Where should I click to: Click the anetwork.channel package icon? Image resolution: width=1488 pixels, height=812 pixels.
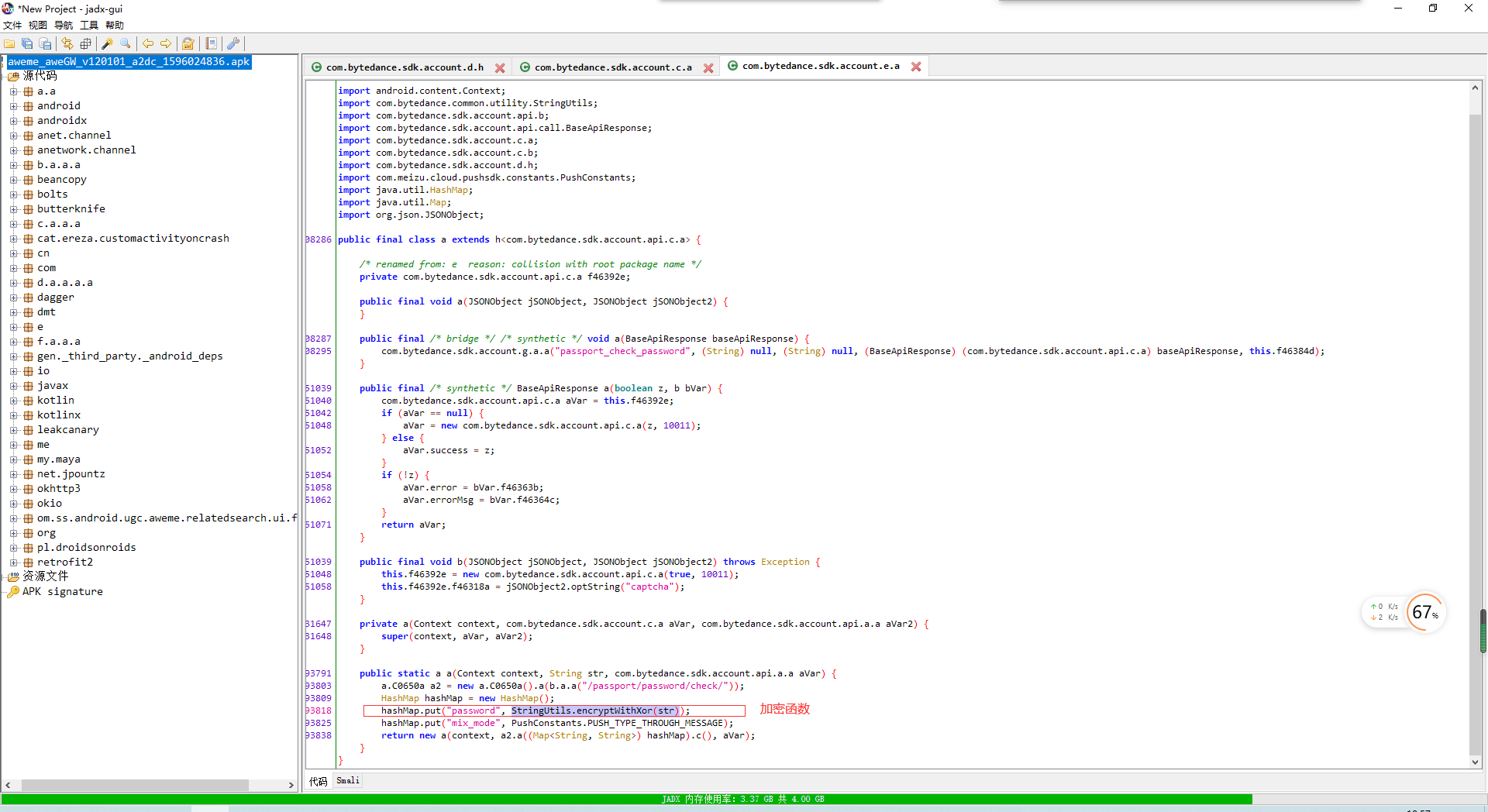pos(28,150)
